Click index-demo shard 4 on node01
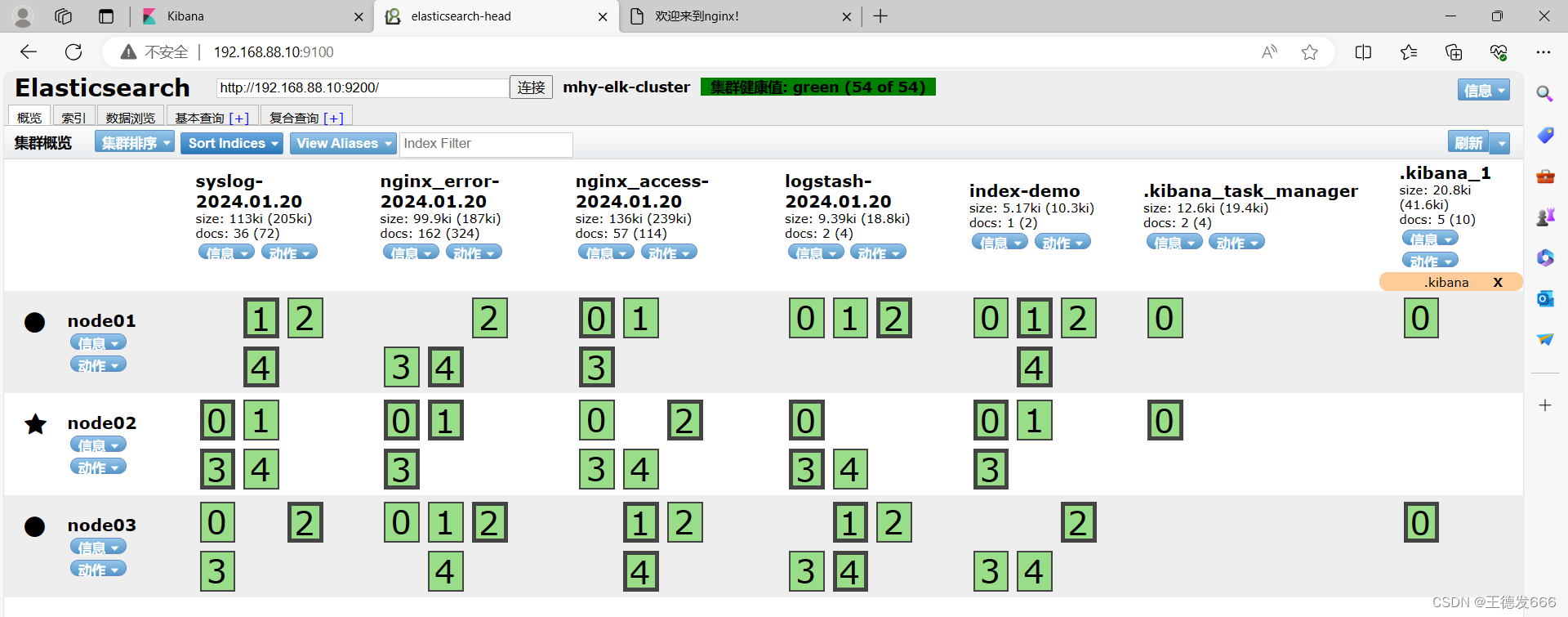This screenshot has width=1568, height=617. [x=1034, y=367]
